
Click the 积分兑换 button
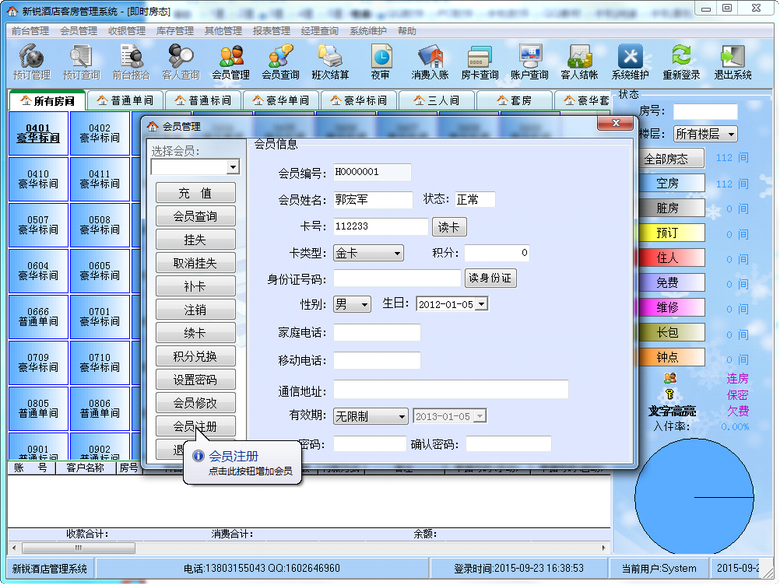tap(196, 356)
